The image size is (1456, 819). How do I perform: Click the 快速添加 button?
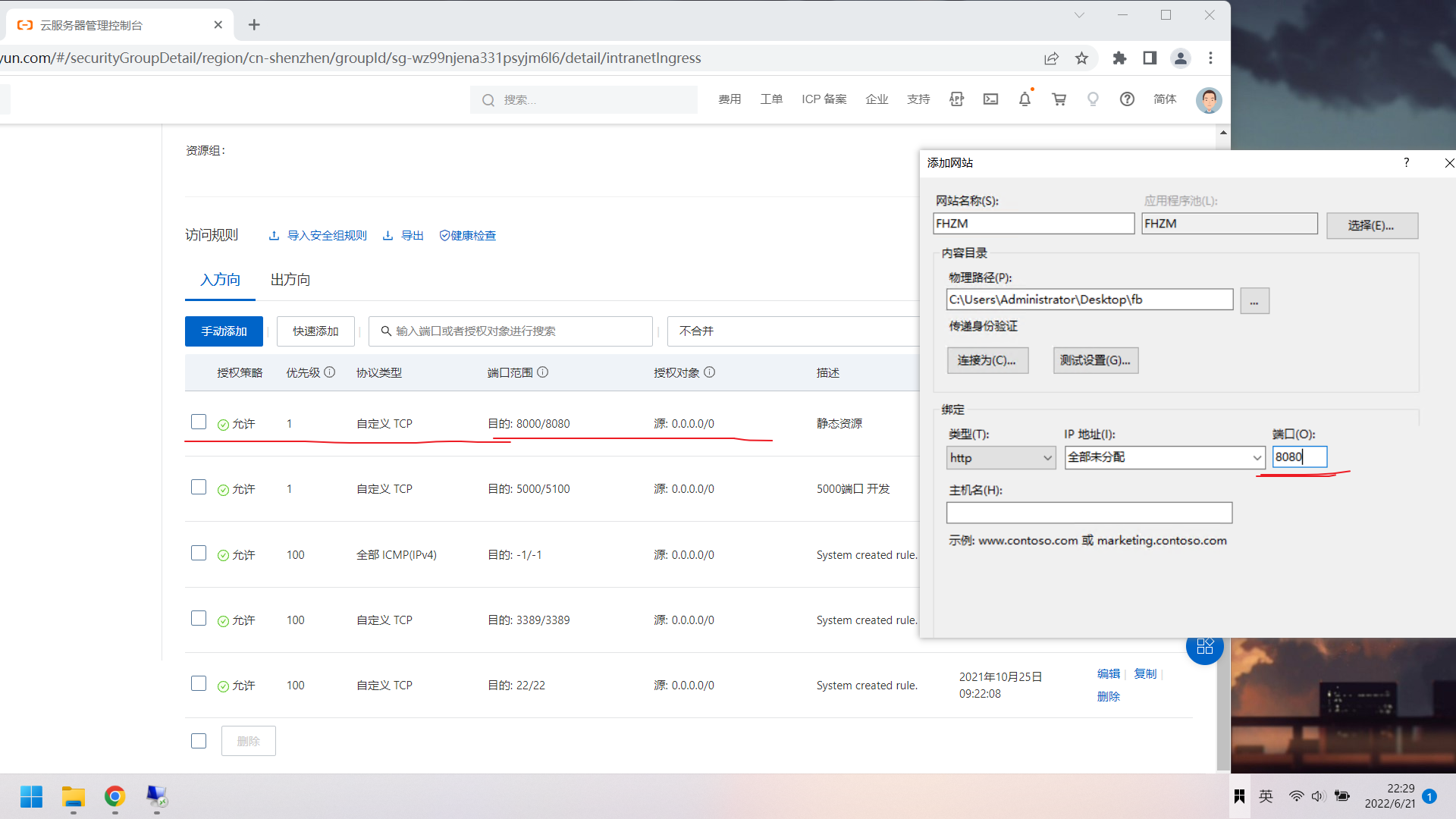click(x=315, y=331)
